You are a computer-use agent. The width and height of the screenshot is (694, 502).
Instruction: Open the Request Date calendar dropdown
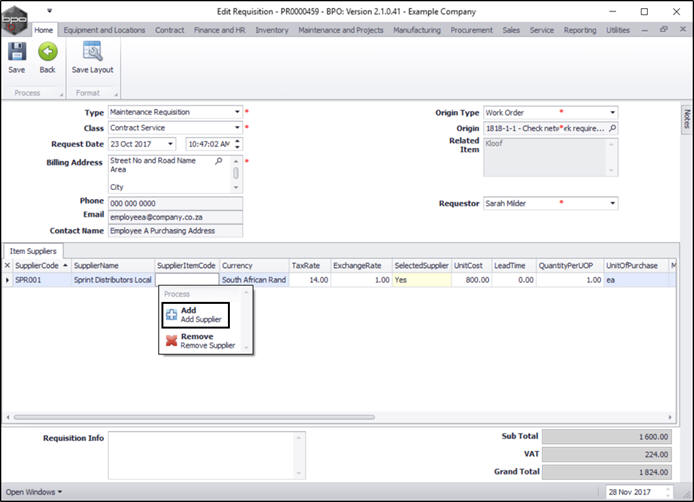click(170, 144)
